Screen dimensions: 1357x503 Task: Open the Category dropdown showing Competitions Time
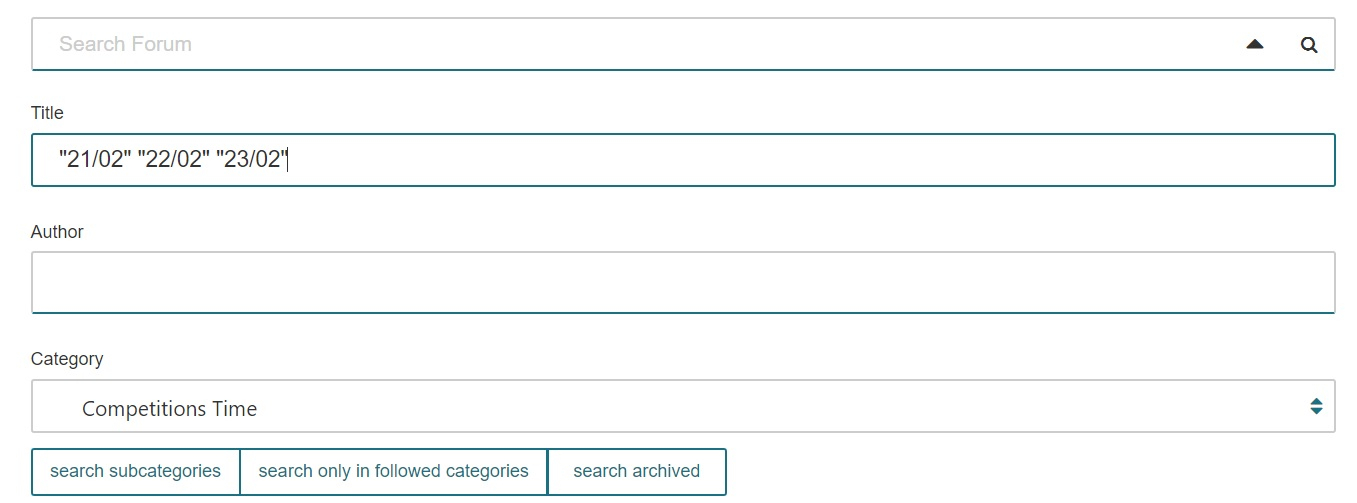pyautogui.click(x=683, y=406)
